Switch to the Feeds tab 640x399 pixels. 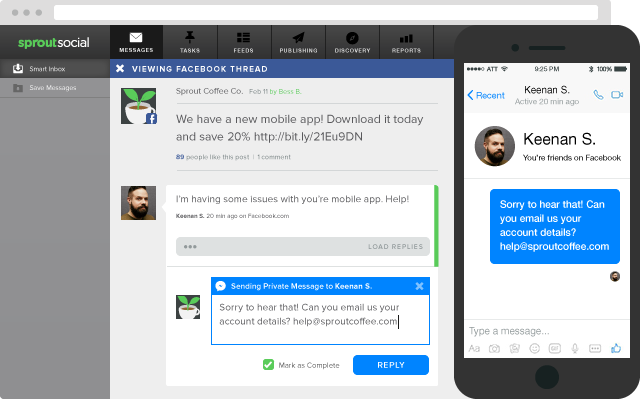(x=244, y=42)
